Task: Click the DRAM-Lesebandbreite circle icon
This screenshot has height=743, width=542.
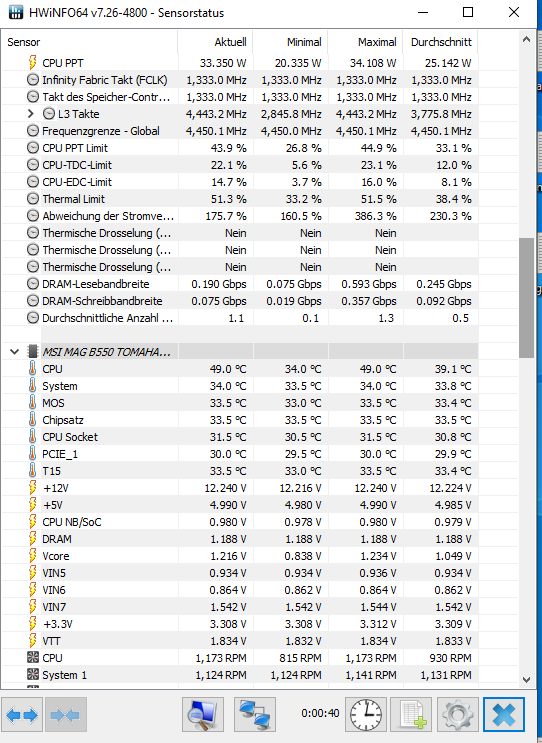Action: coord(33,284)
